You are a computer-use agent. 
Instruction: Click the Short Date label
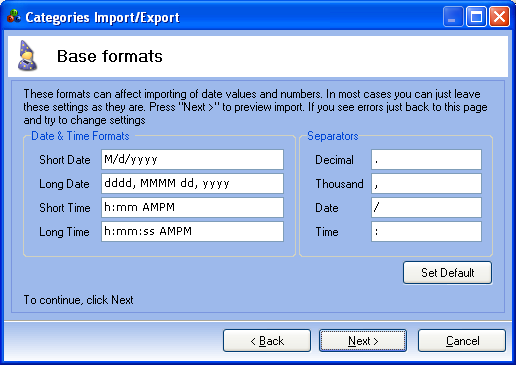pos(65,160)
